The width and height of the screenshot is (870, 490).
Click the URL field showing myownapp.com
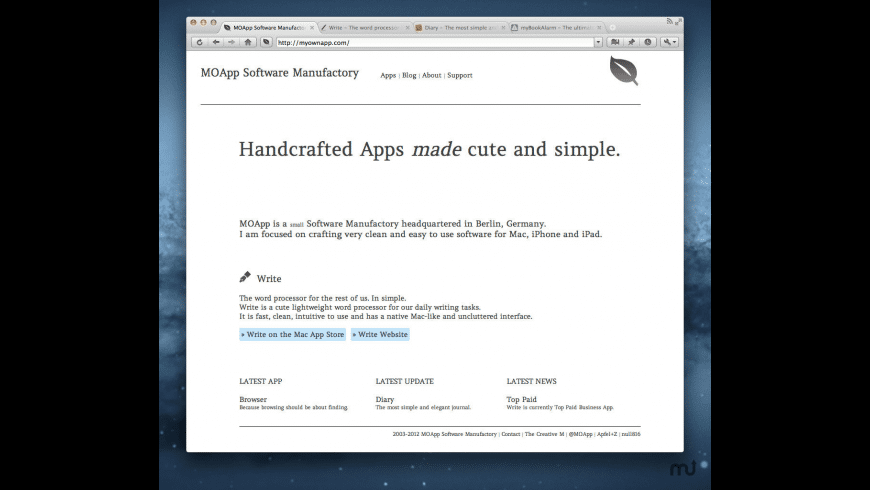click(x=436, y=43)
